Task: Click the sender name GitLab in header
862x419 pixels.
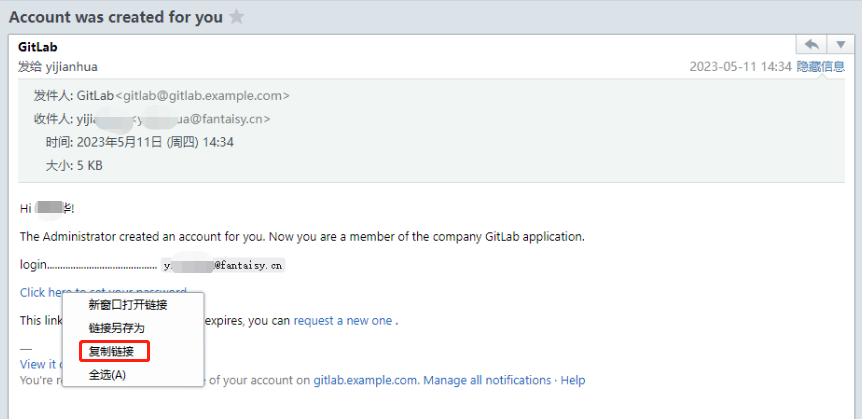Action: [x=36, y=47]
